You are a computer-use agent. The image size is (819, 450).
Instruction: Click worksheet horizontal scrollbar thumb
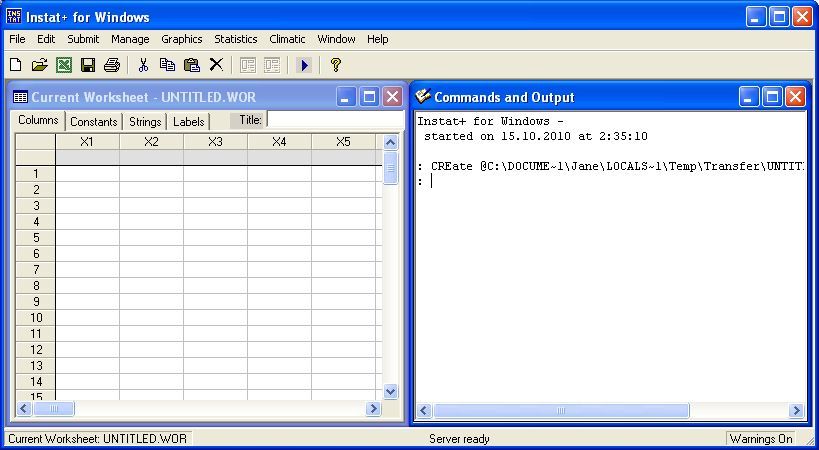[x=54, y=408]
